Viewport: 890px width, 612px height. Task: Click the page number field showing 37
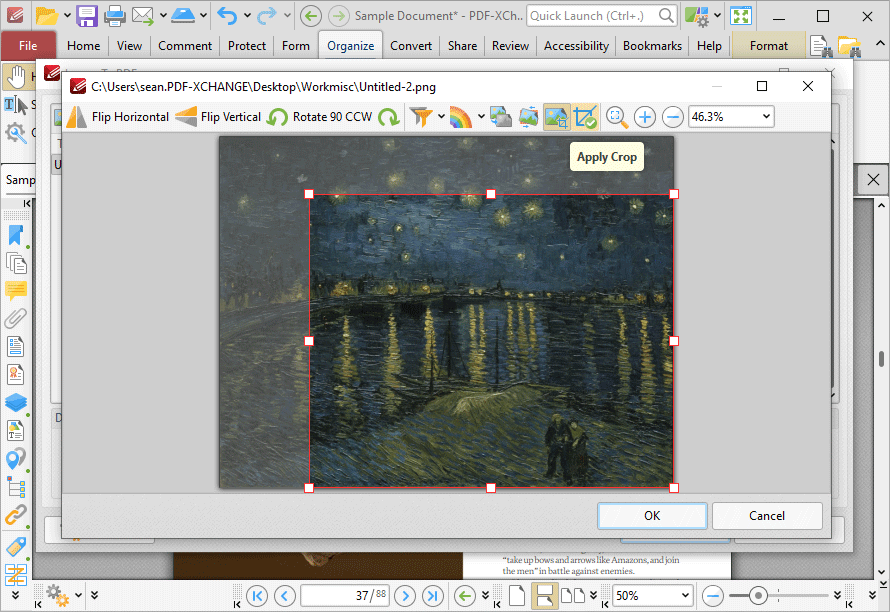point(345,596)
